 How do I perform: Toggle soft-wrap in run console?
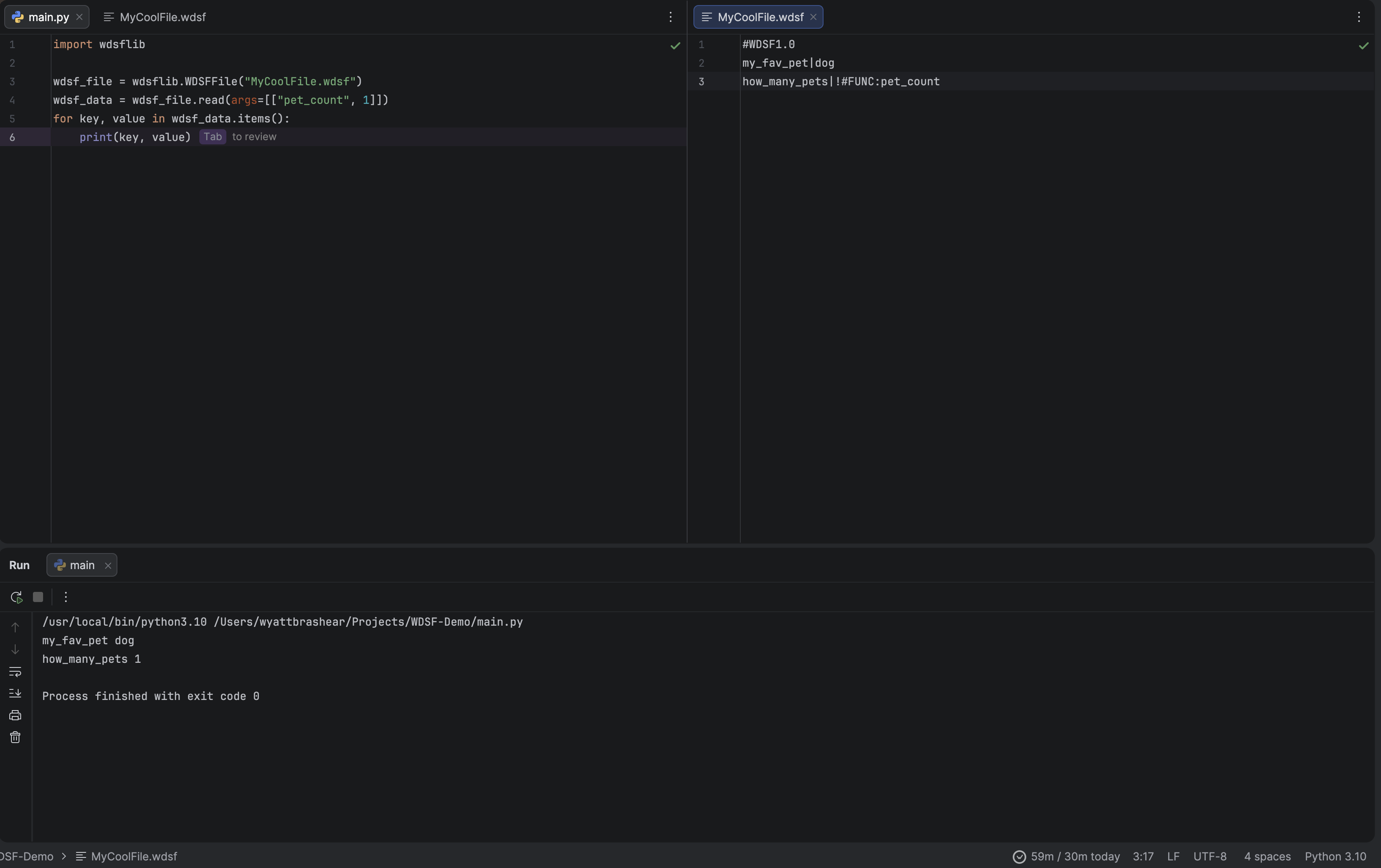point(16,671)
